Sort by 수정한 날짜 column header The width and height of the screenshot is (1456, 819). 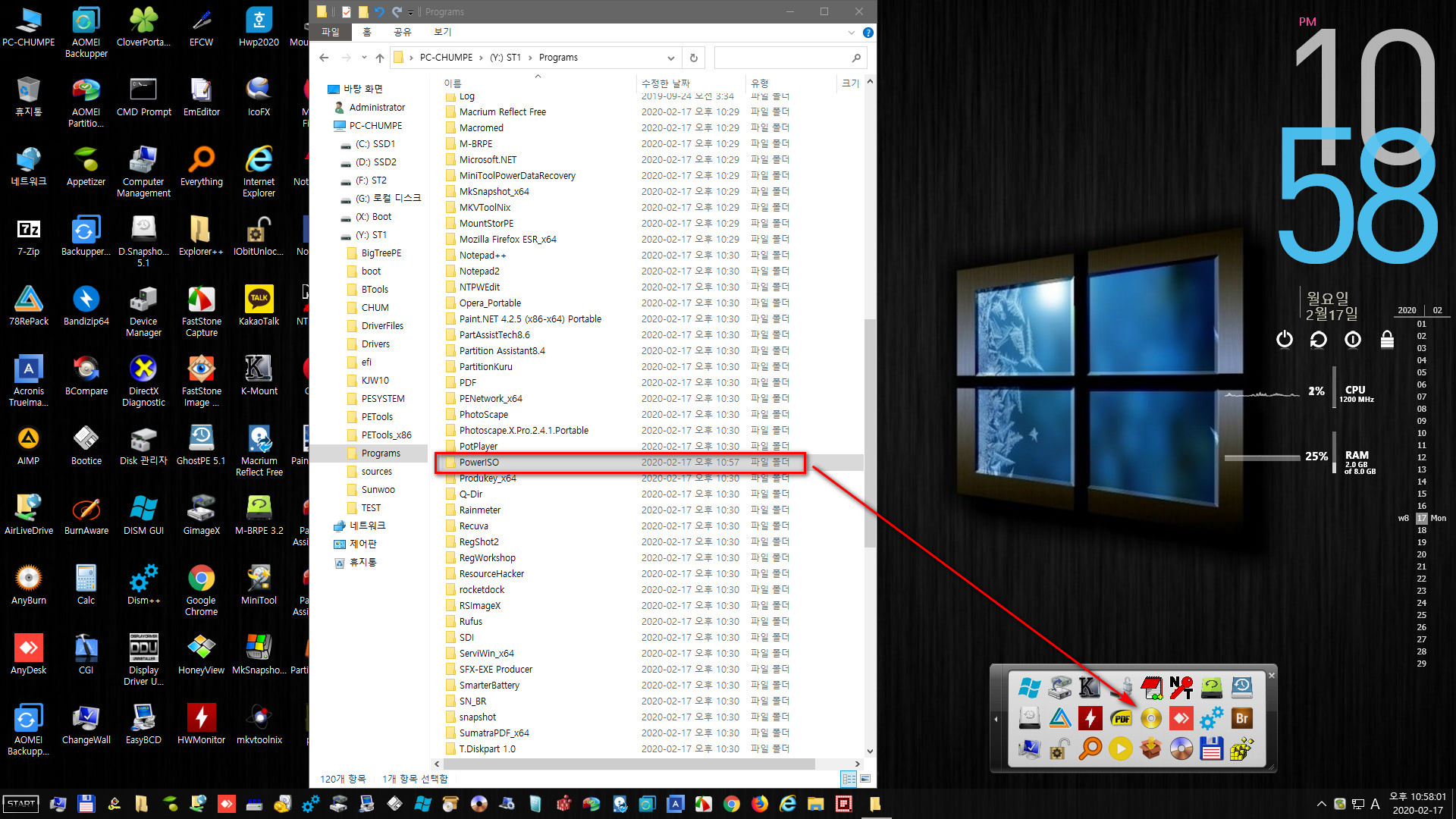(665, 83)
